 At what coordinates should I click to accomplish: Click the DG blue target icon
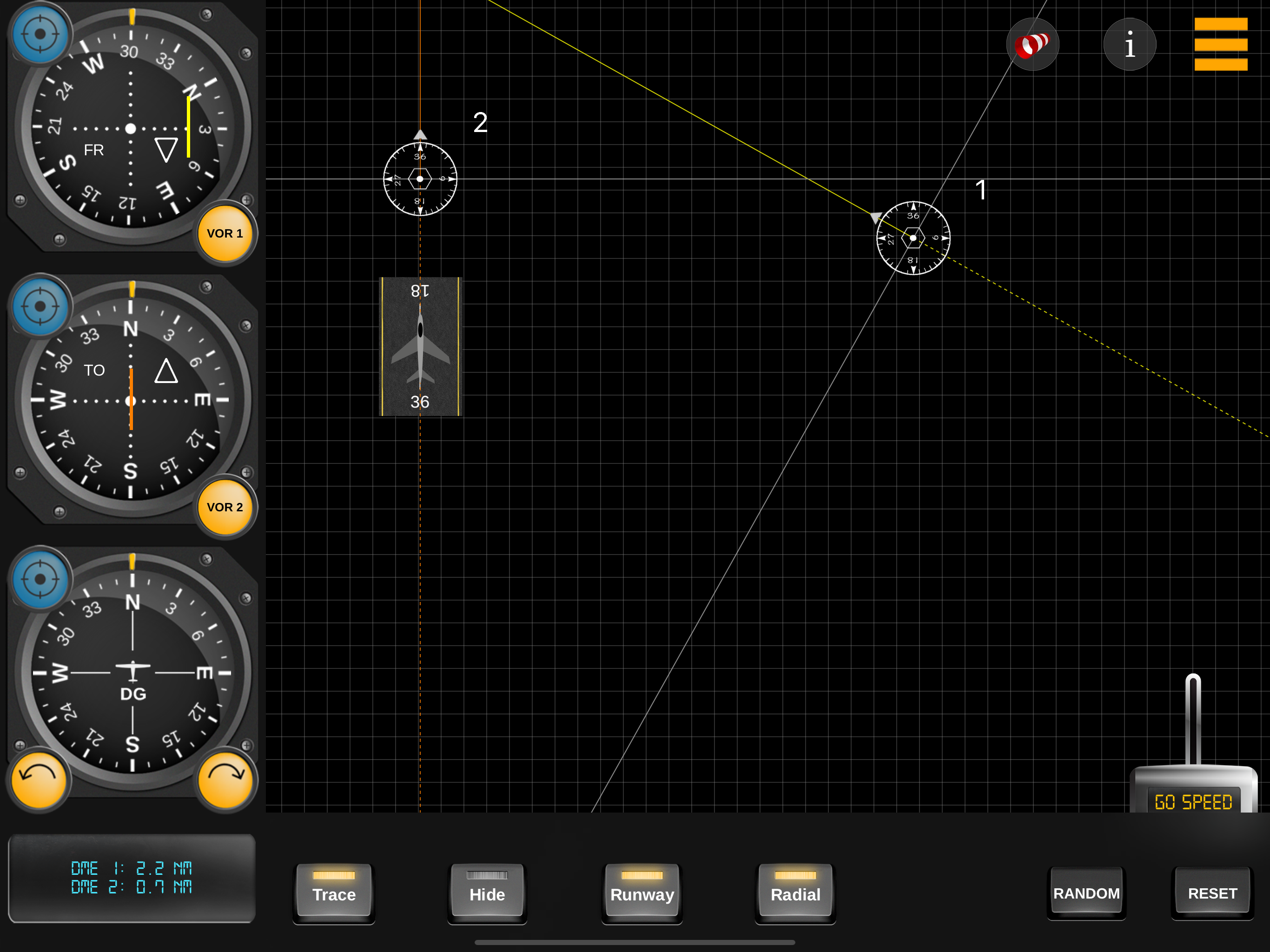tap(40, 579)
